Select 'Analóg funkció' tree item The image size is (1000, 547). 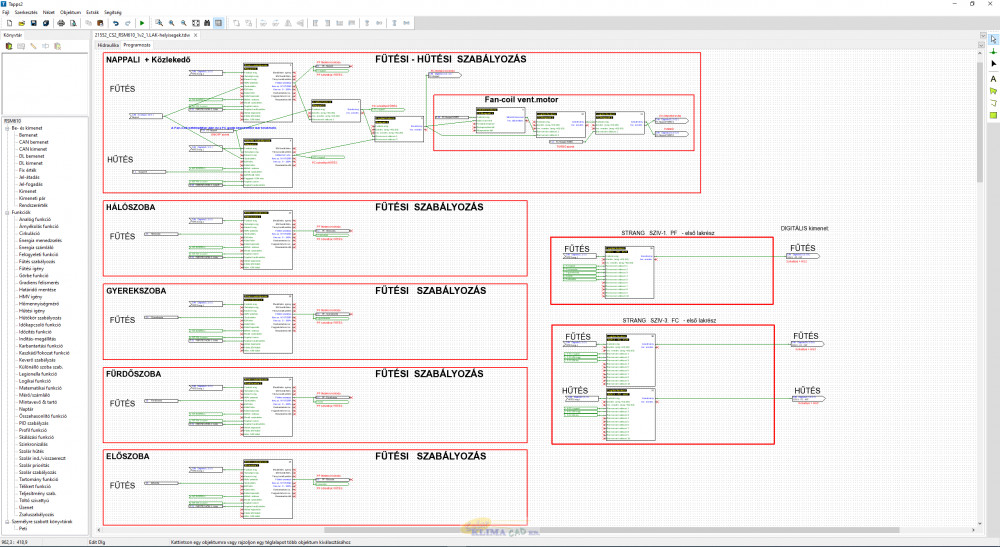click(x=34, y=219)
